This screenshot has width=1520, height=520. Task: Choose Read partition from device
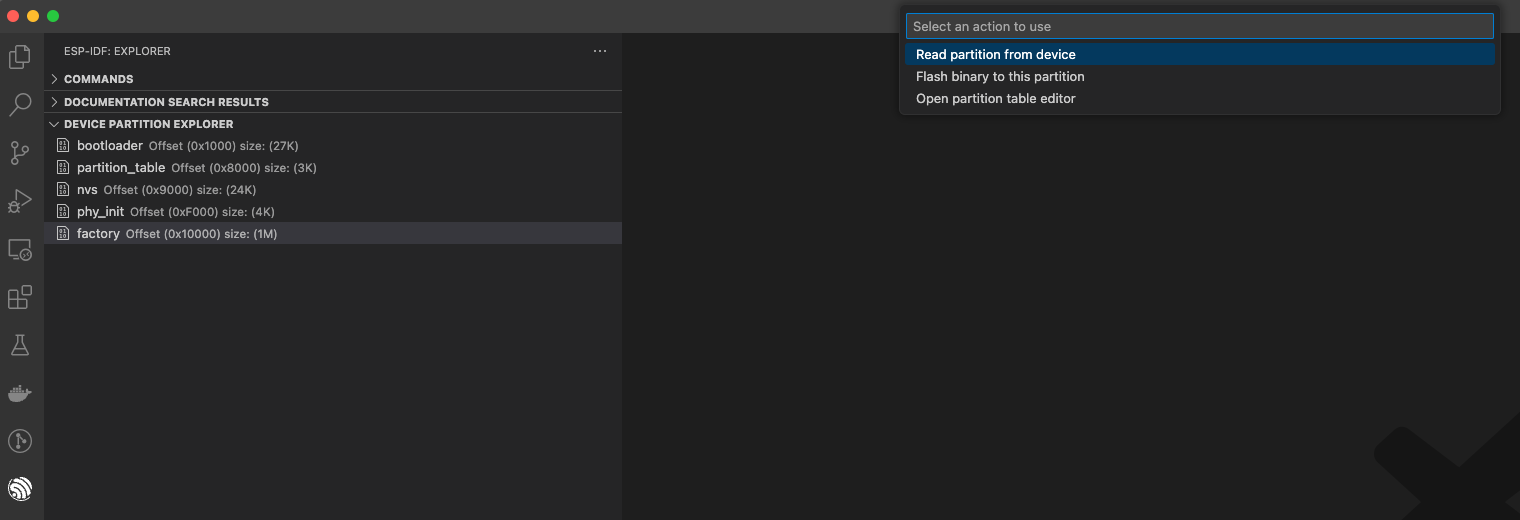pyautogui.click(x=1199, y=55)
